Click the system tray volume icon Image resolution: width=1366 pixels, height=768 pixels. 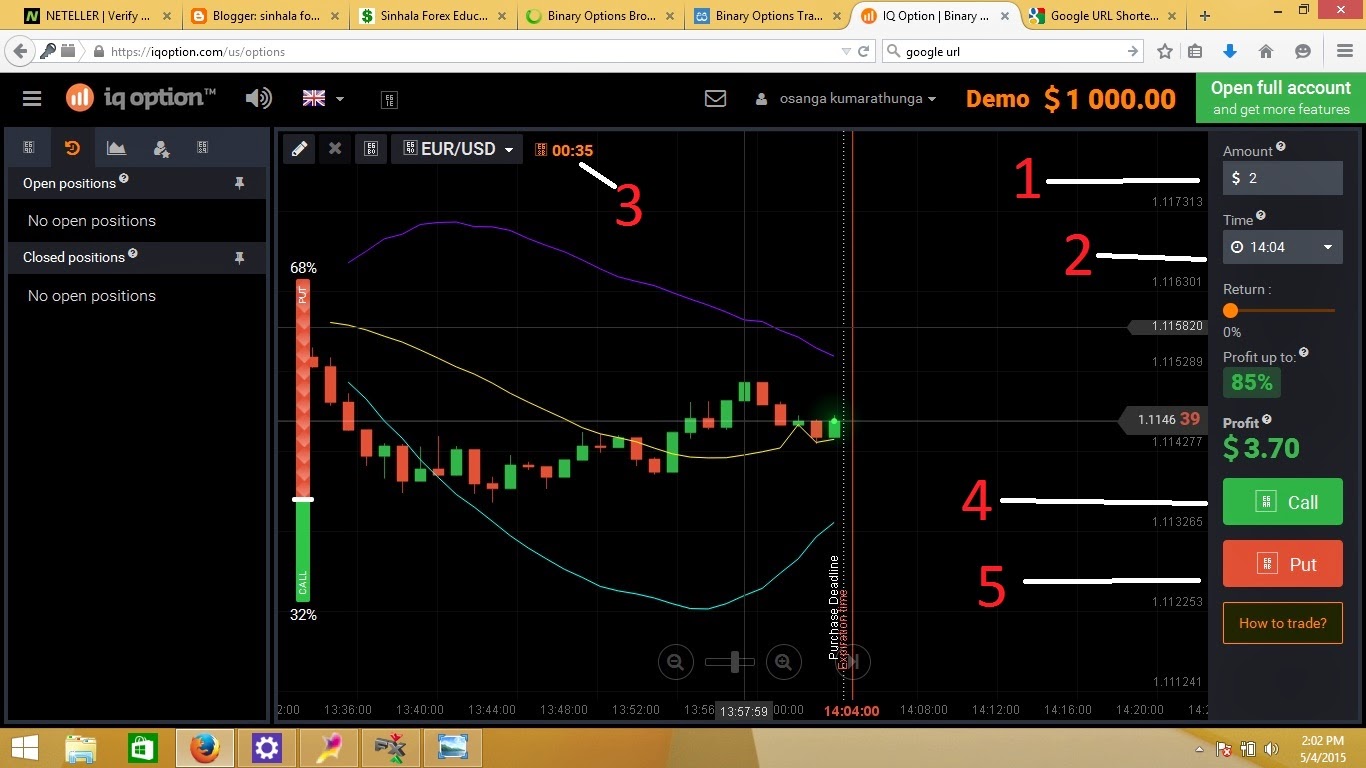(1271, 748)
